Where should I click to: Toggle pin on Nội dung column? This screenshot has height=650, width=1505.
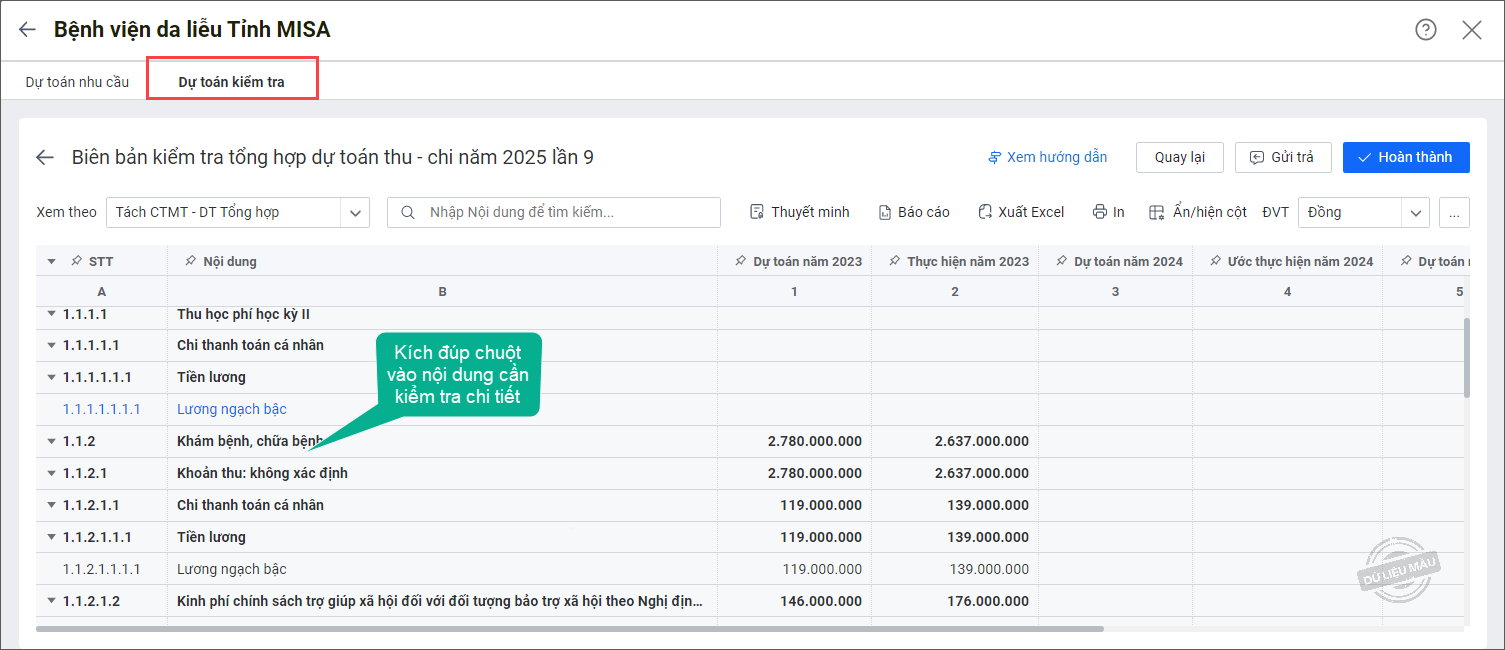(190, 261)
